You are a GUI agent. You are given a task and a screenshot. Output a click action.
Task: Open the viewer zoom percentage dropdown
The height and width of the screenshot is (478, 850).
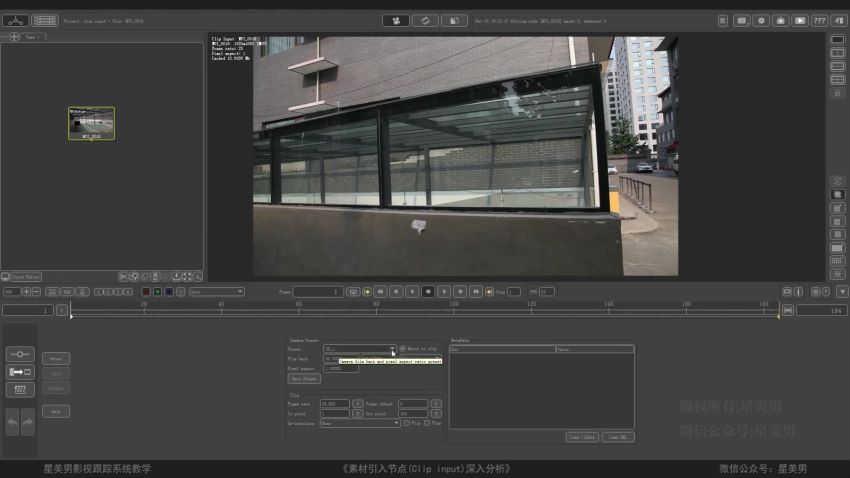pos(12,292)
